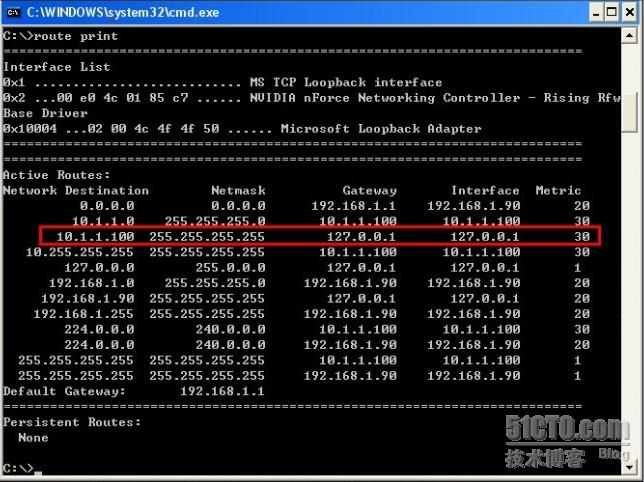The width and height of the screenshot is (644, 482).
Task: Click 'None' under Persistent Routes
Action: pyautogui.click(x=33, y=438)
